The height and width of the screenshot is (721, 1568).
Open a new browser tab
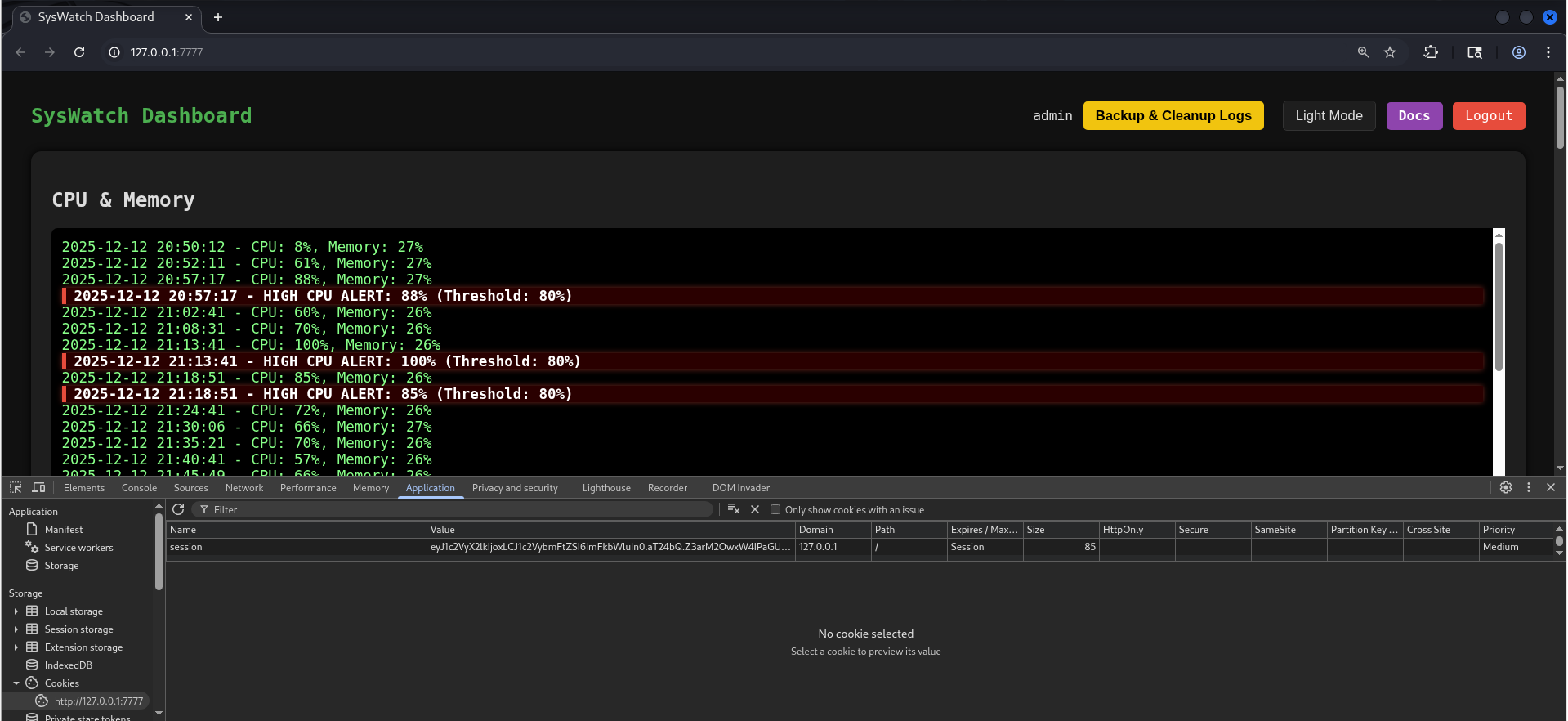pos(218,17)
